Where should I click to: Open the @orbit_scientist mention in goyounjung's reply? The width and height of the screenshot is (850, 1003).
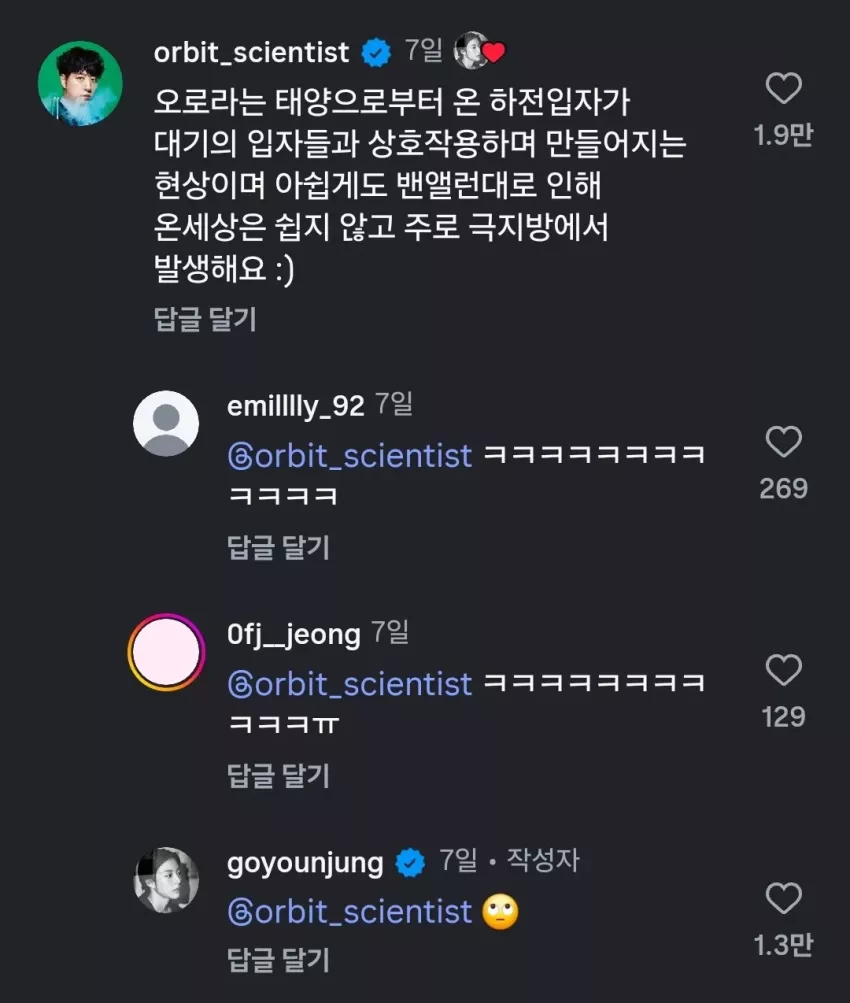point(349,912)
